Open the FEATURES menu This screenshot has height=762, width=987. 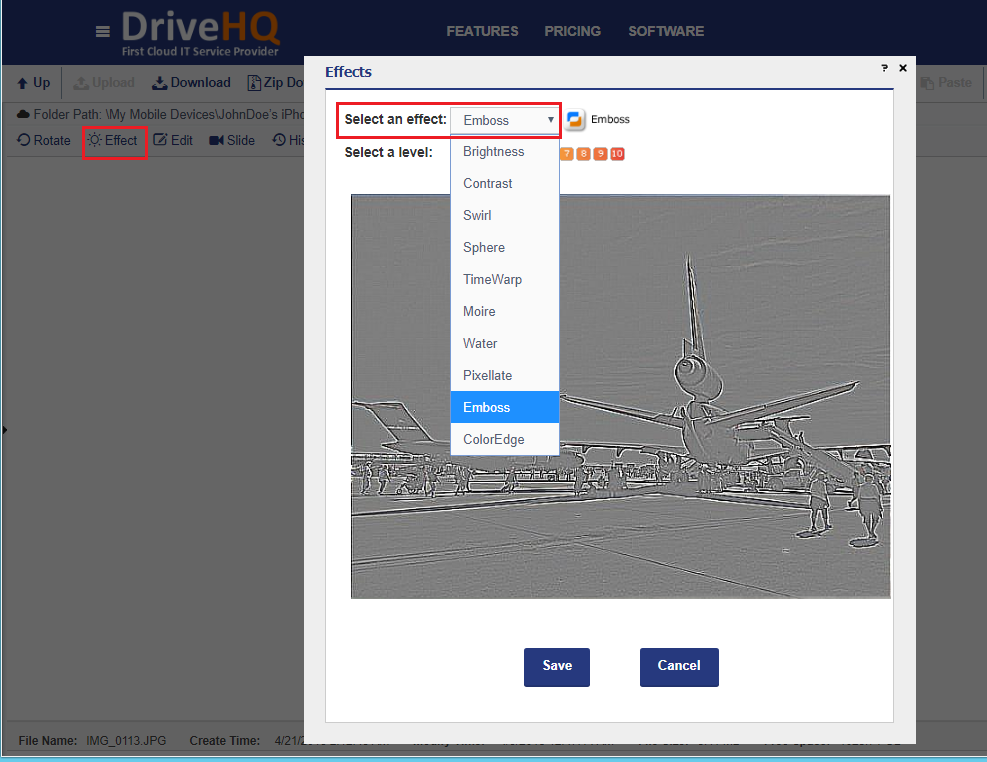(482, 31)
